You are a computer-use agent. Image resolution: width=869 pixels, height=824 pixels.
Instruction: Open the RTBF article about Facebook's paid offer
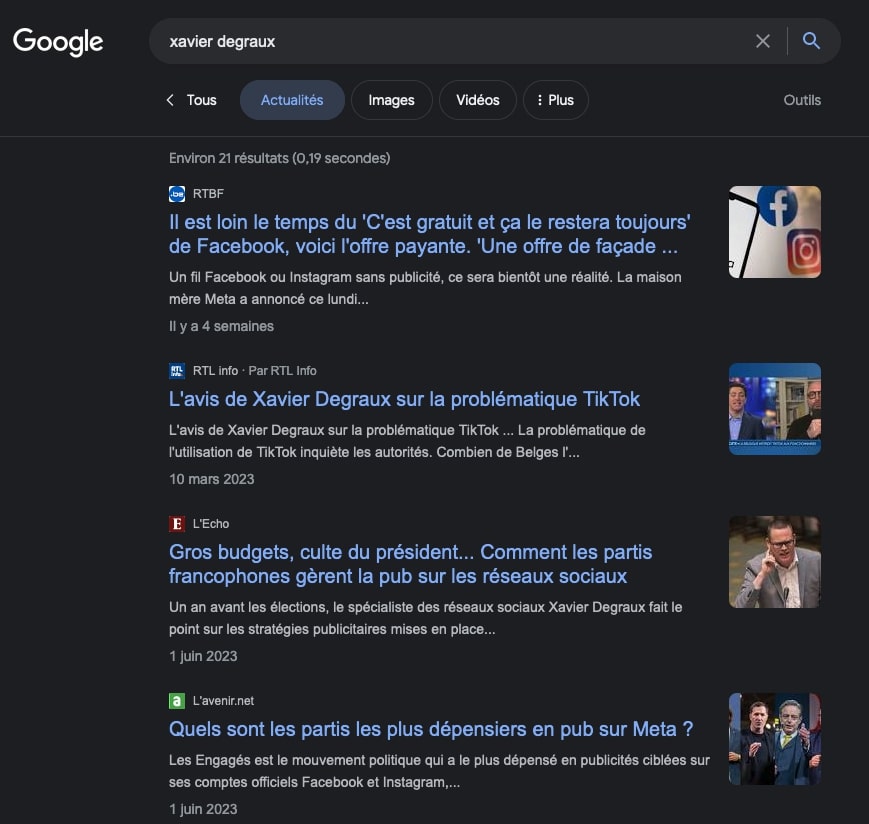coord(429,234)
